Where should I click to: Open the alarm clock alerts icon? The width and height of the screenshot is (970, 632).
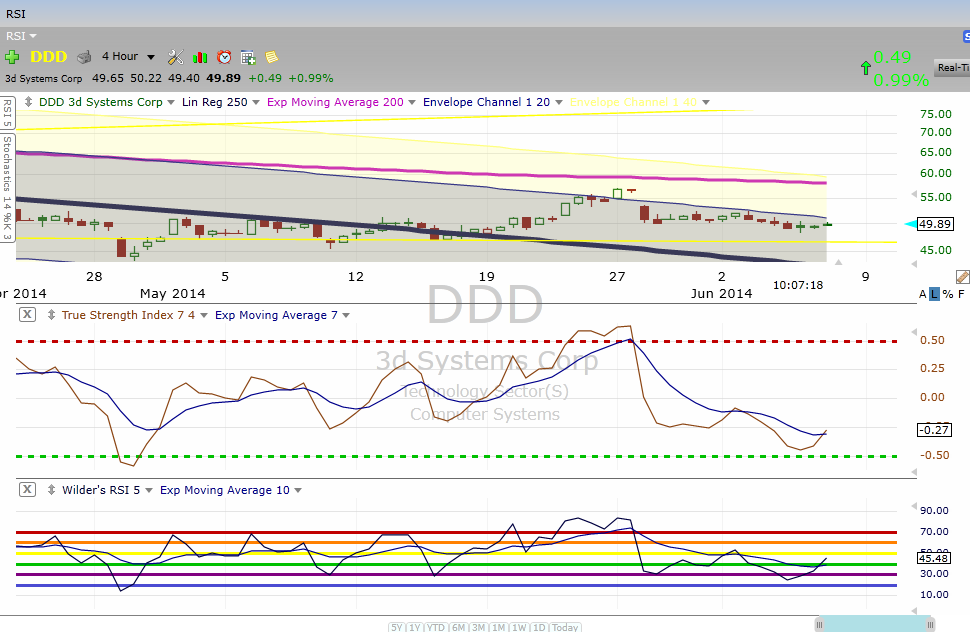pos(224,57)
